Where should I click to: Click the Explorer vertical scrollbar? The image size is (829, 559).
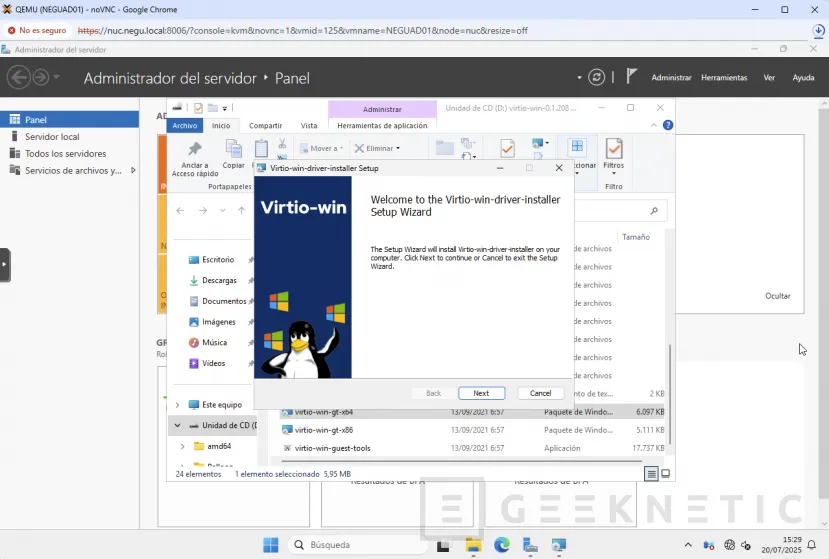click(x=670, y=393)
